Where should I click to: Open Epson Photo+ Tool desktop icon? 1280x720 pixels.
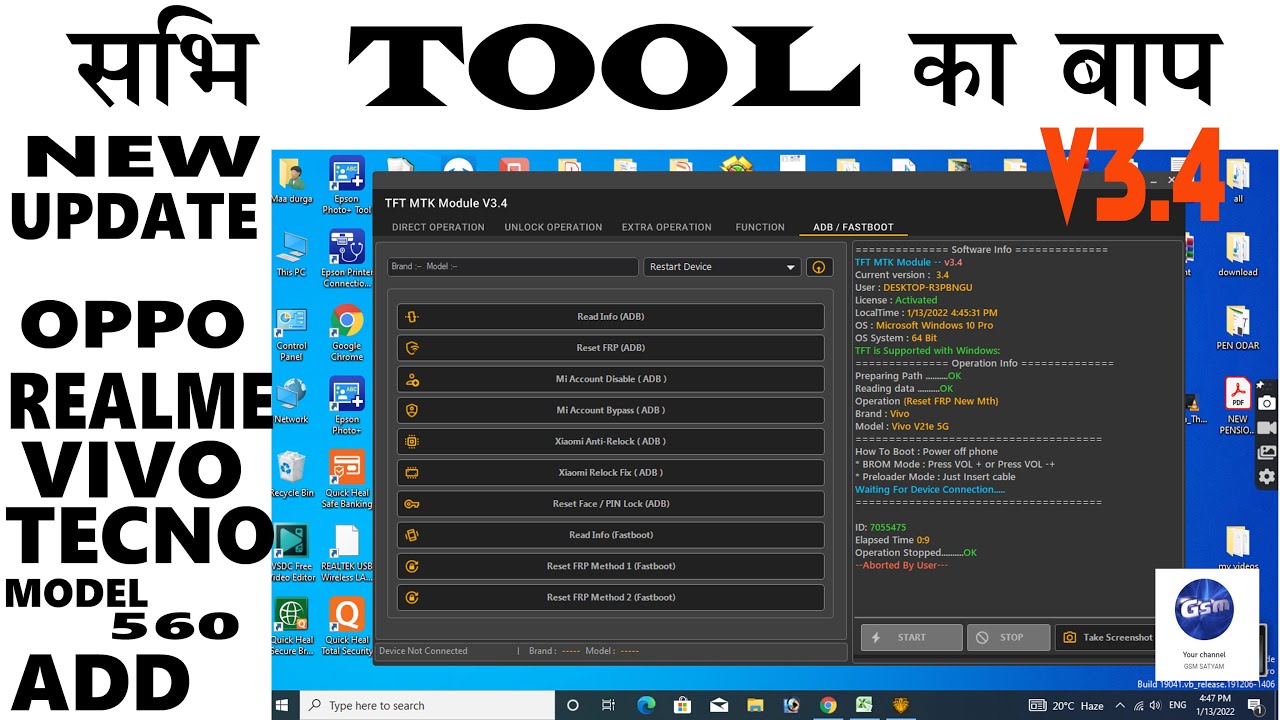point(347,186)
